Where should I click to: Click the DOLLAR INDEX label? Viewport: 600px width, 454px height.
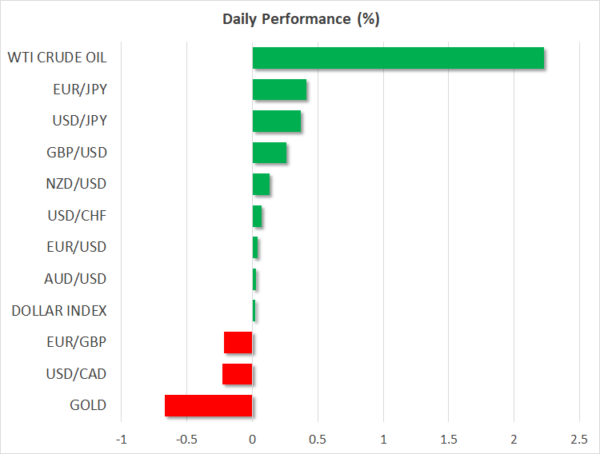59,311
